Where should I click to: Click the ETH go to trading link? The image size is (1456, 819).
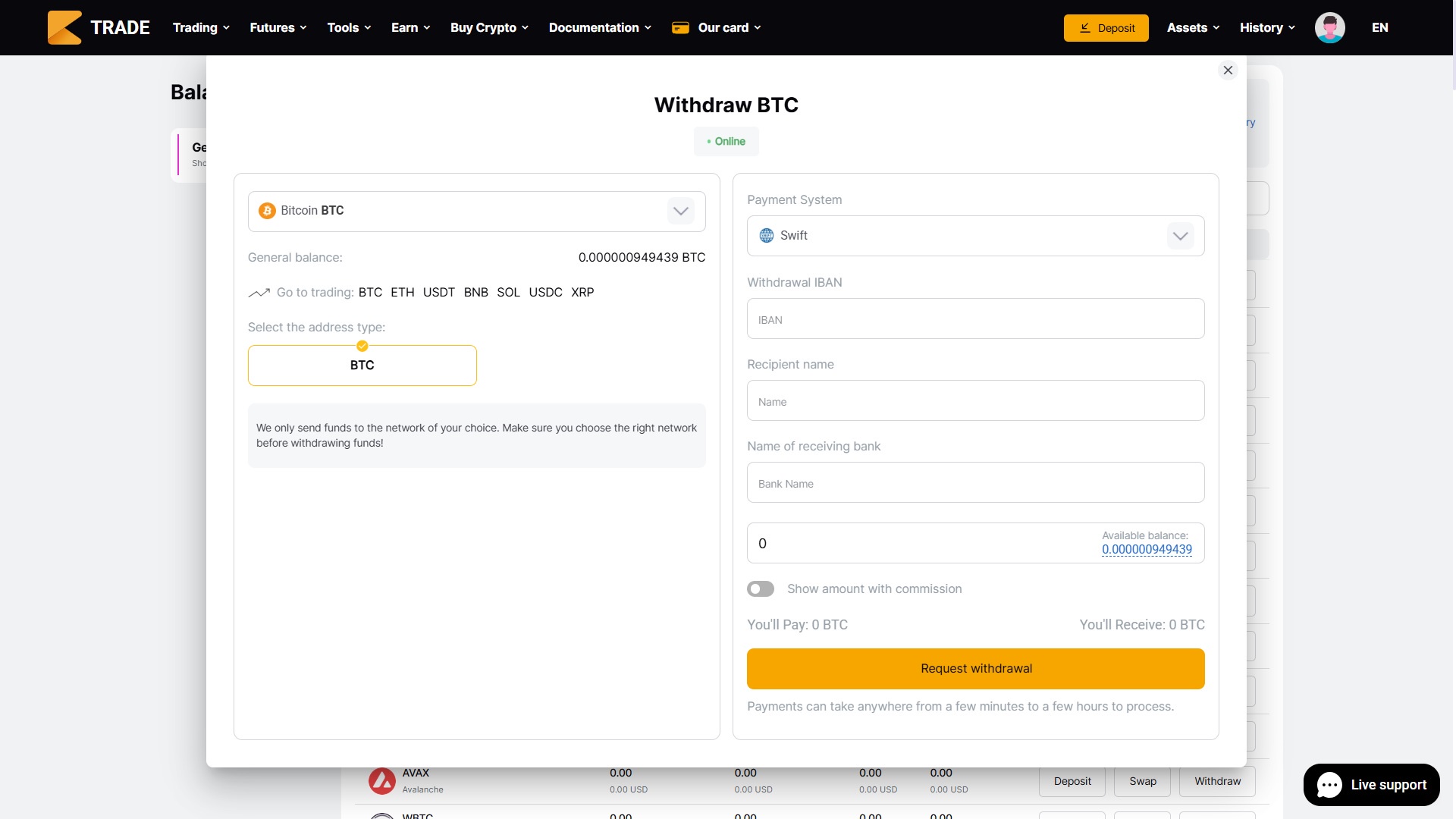coord(402,293)
